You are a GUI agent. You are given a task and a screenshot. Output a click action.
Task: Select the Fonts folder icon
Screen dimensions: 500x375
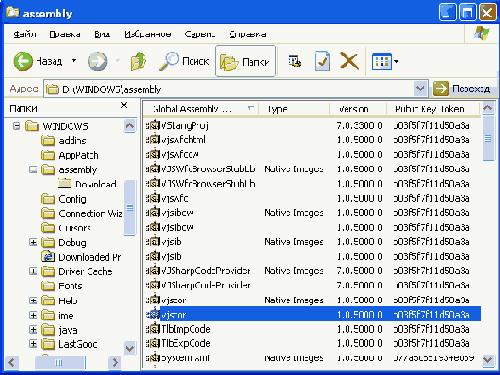coord(48,286)
